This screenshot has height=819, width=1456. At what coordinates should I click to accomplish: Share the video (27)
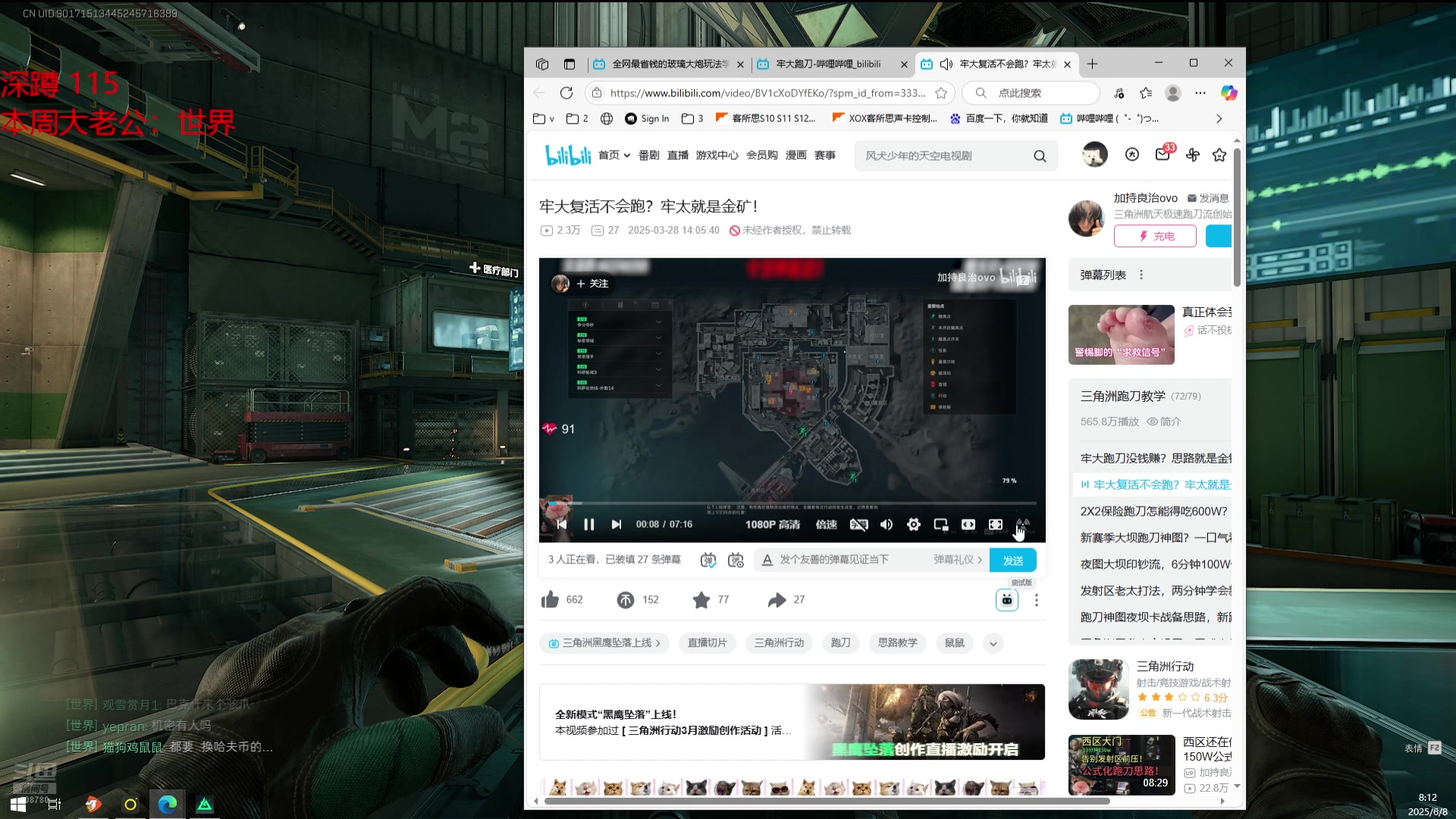786,600
